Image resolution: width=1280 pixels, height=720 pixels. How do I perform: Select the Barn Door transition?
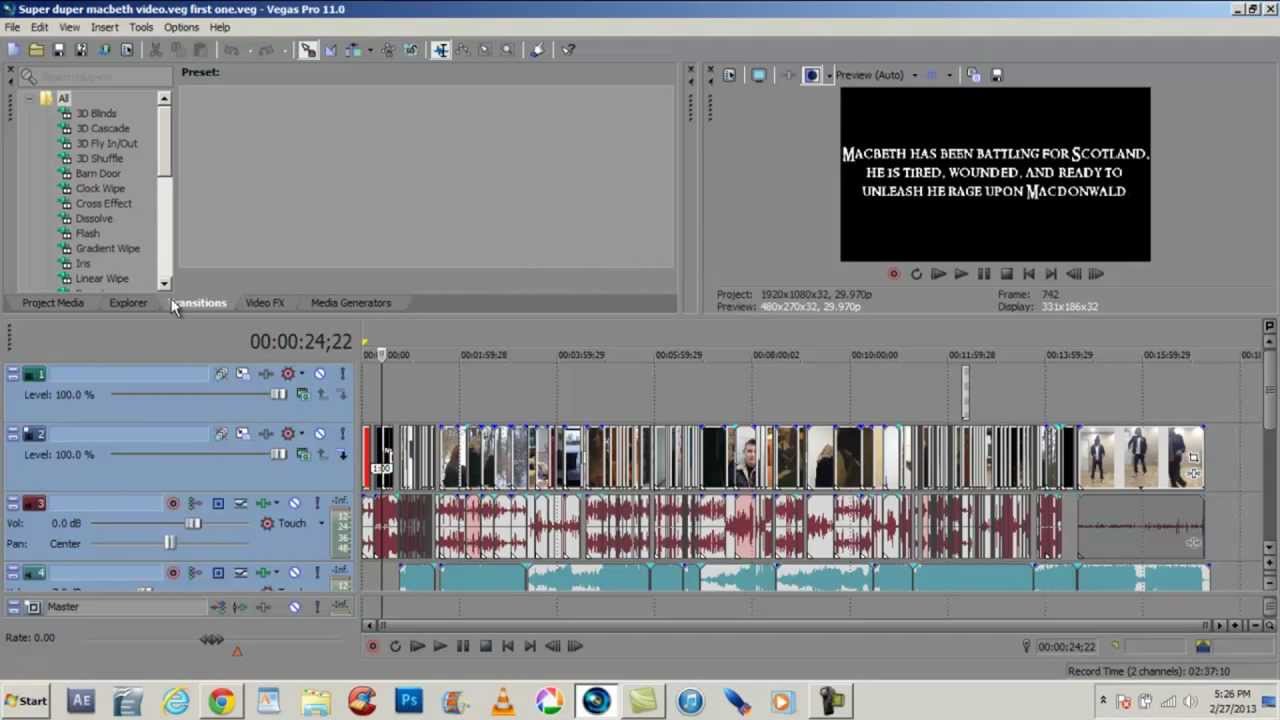coord(98,173)
